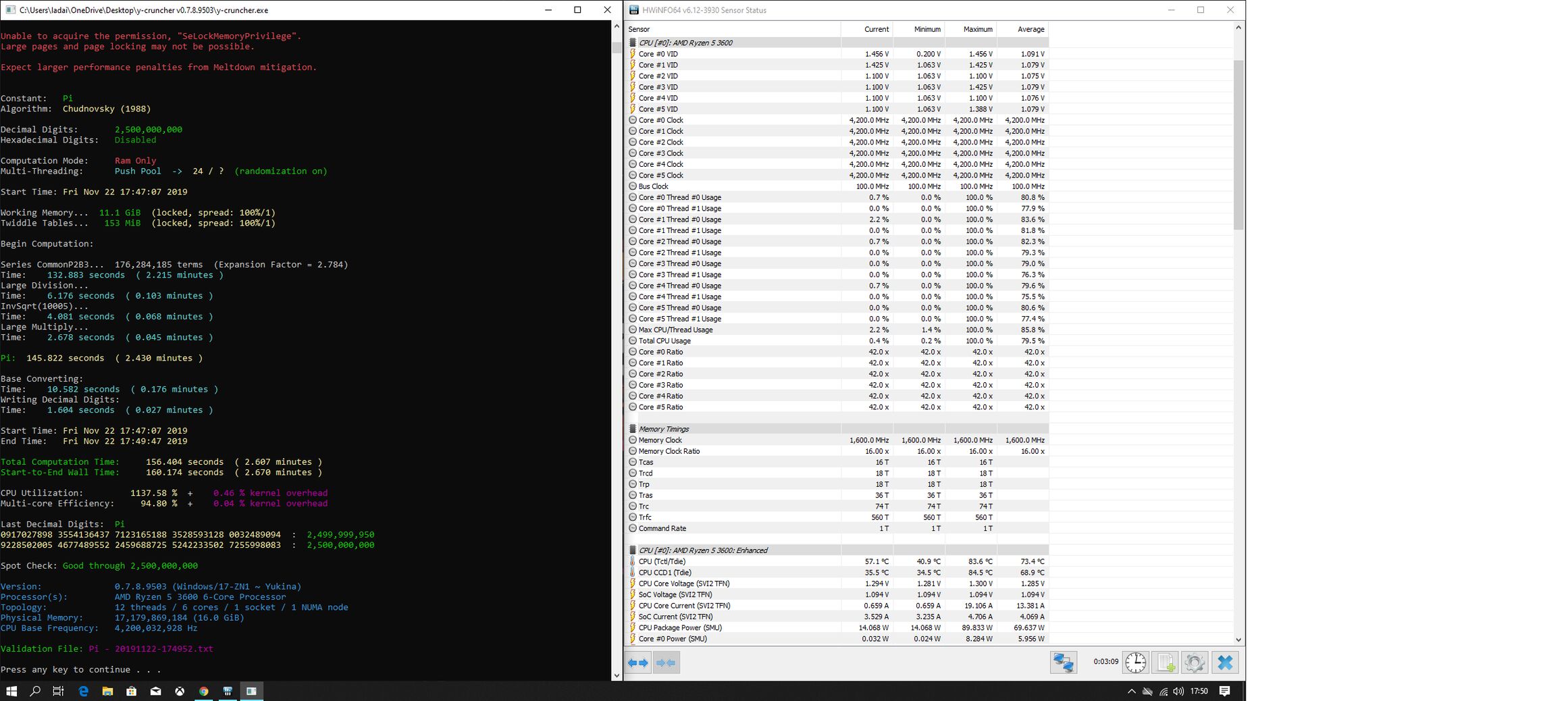Open Mail app from taskbar
Viewport: 1568px width, 701px height.
[155, 691]
